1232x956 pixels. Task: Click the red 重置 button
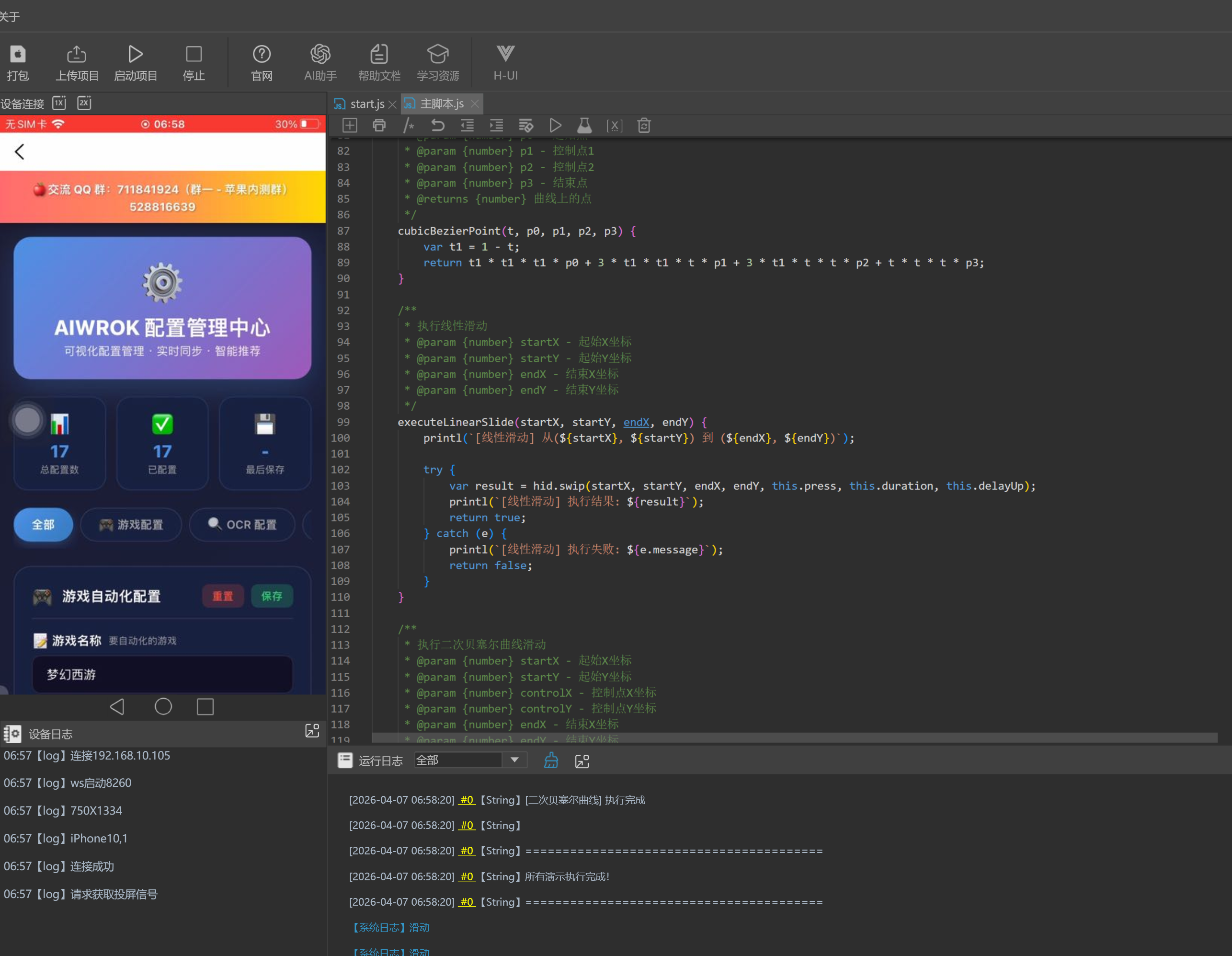(223, 596)
